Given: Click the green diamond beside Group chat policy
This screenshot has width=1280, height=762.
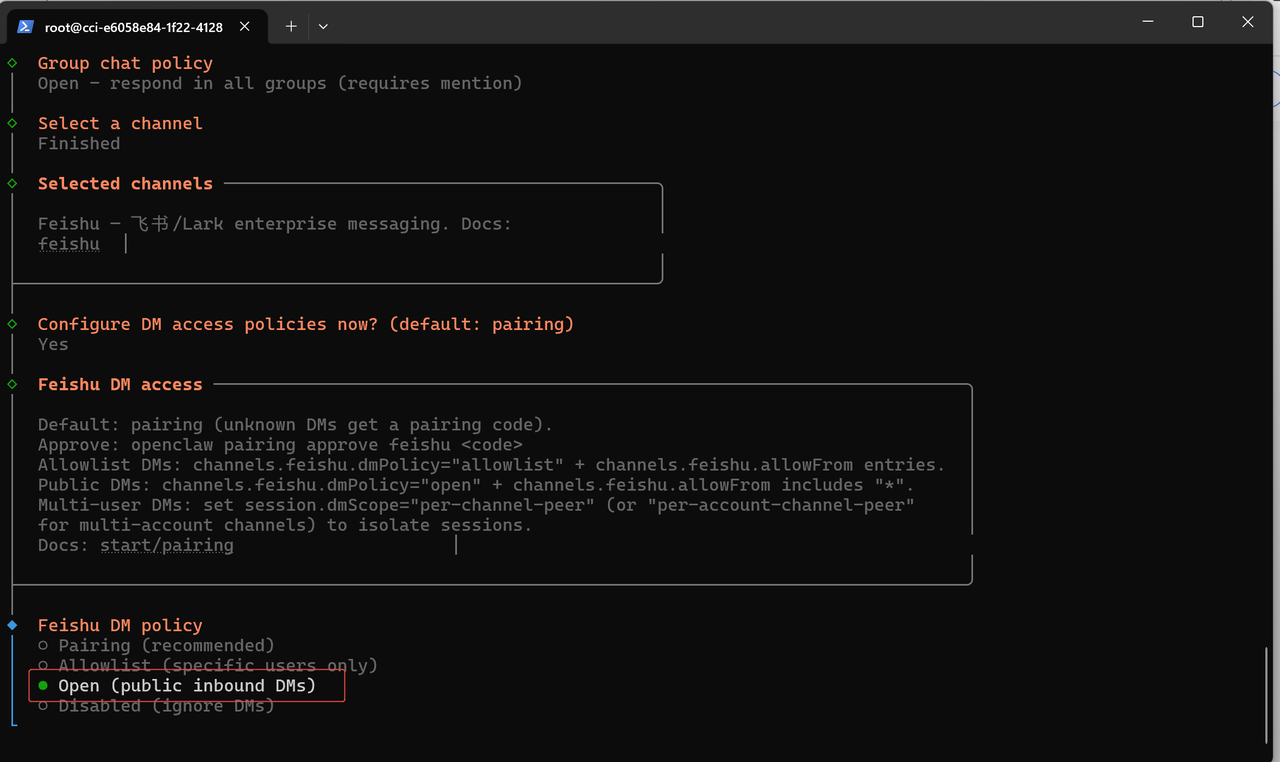Looking at the screenshot, I should pyautogui.click(x=12, y=63).
